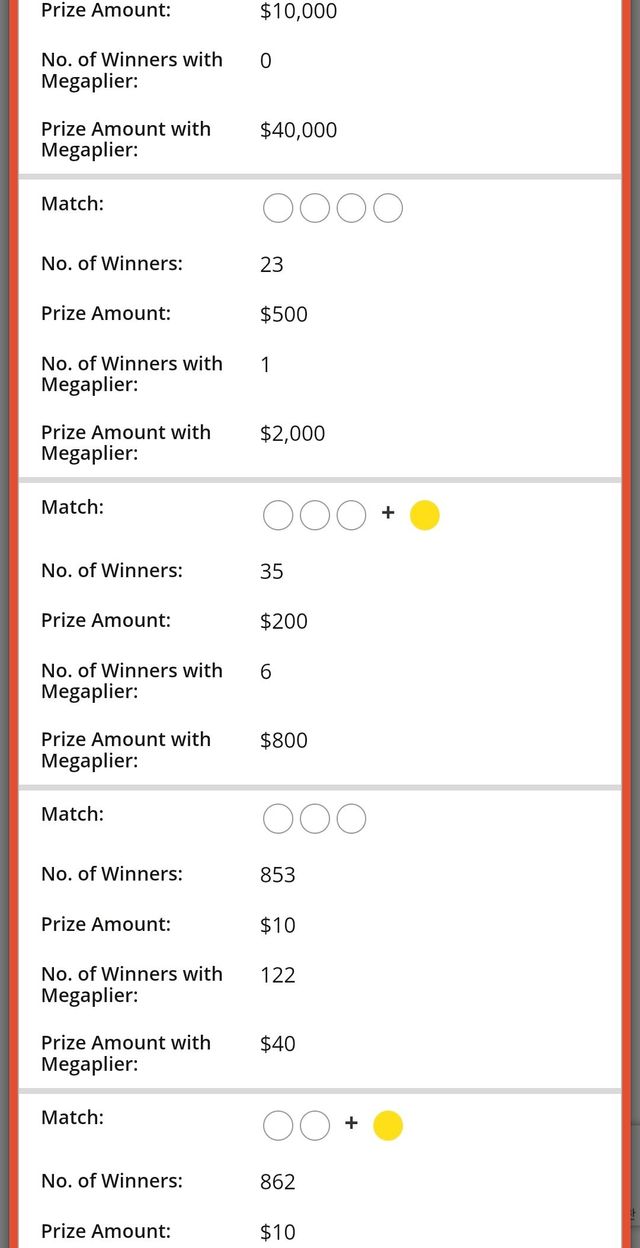
Task: Click the $2,000 Megaplier prize amount
Action: pos(292,433)
